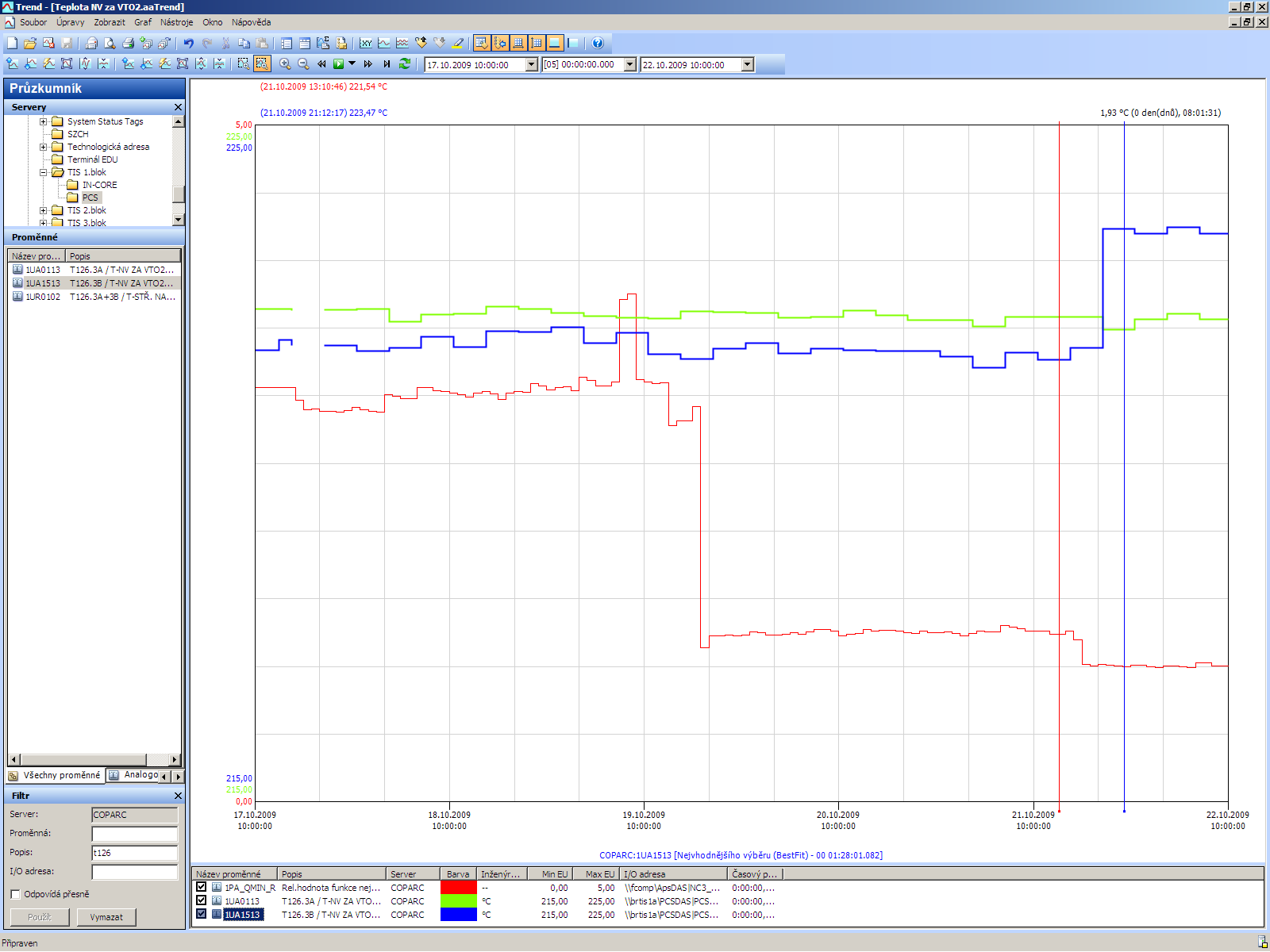This screenshot has width=1270, height=952.
Task: Copy selection with the Copy icon
Action: (244, 43)
